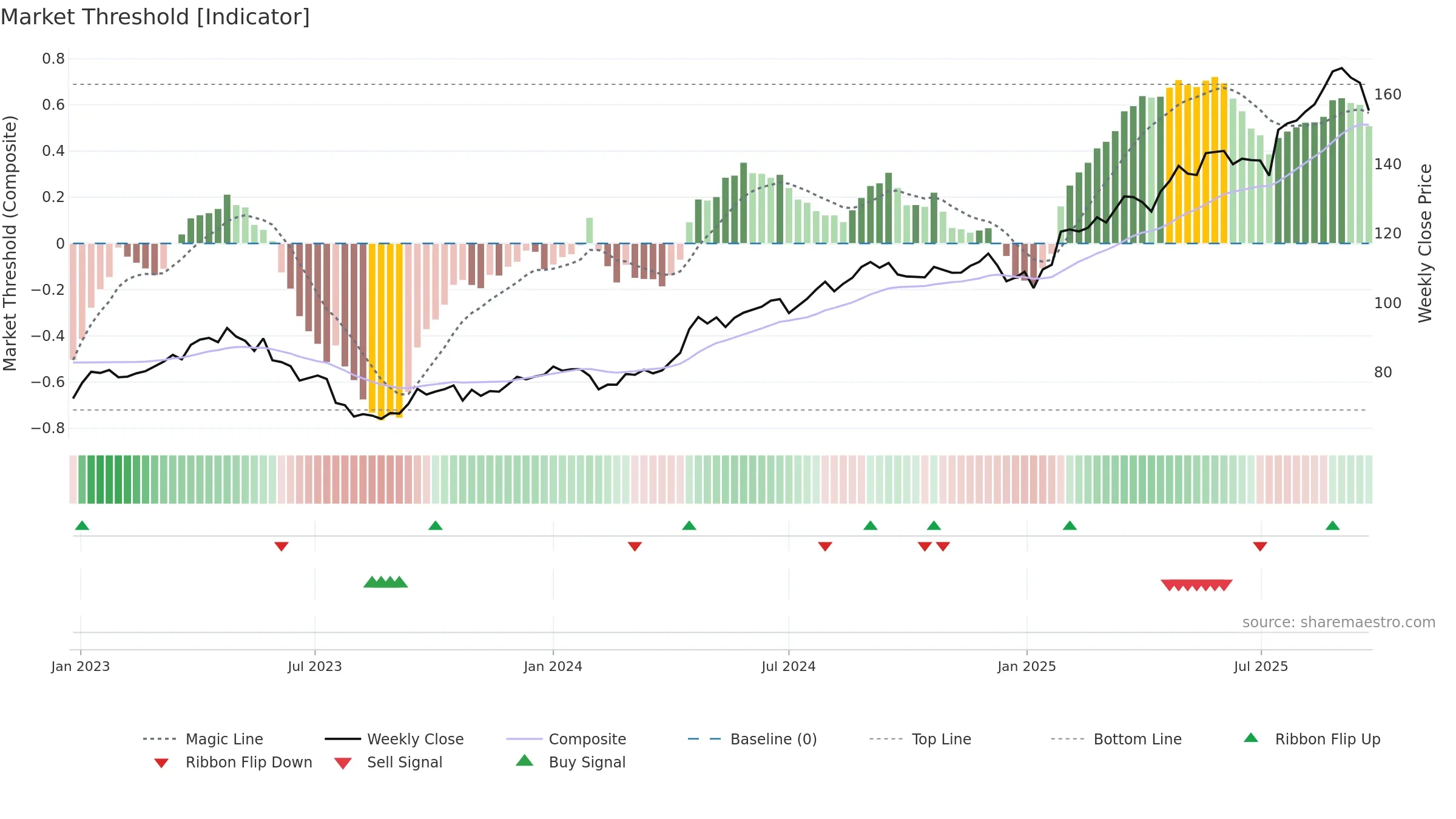
Task: Click the 160 right price axis label
Action: pos(1387,95)
